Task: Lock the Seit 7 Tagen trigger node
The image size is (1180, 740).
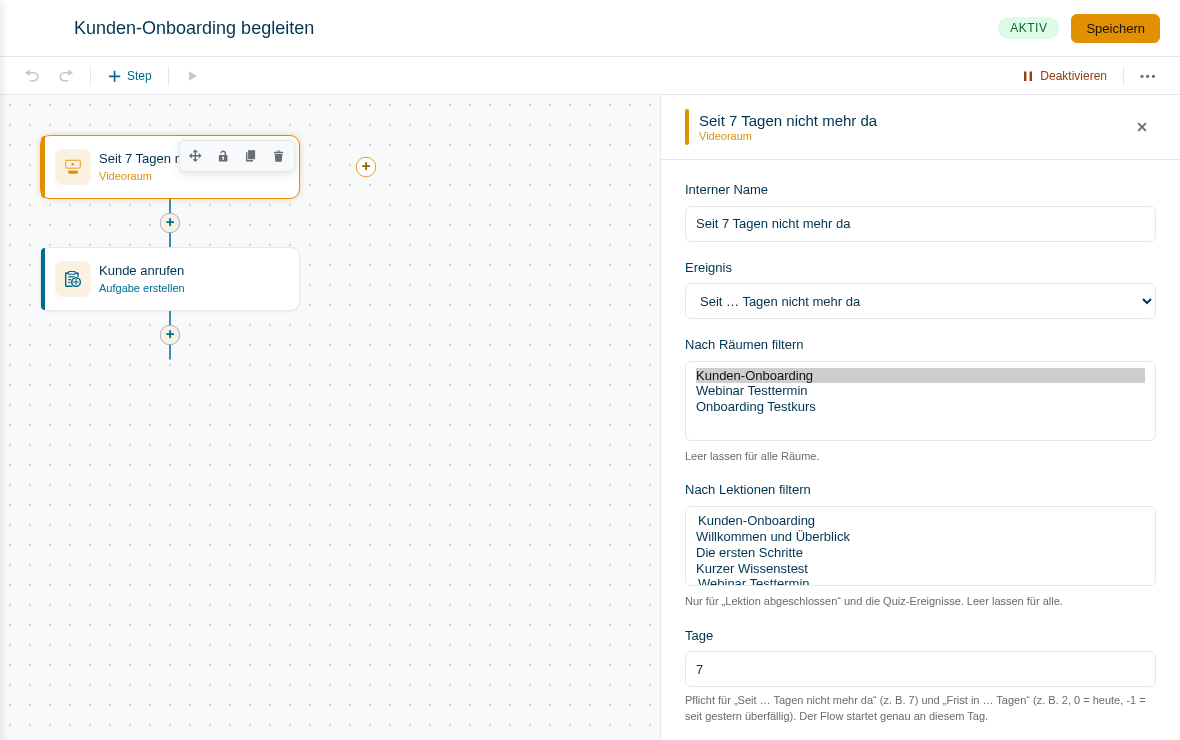Action: 223,156
